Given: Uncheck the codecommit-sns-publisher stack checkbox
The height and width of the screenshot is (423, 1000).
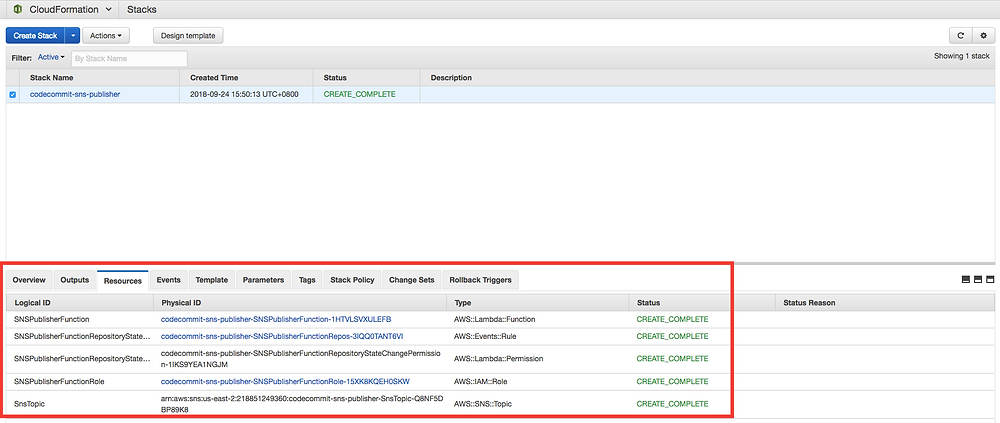Looking at the screenshot, I should pyautogui.click(x=13, y=94).
